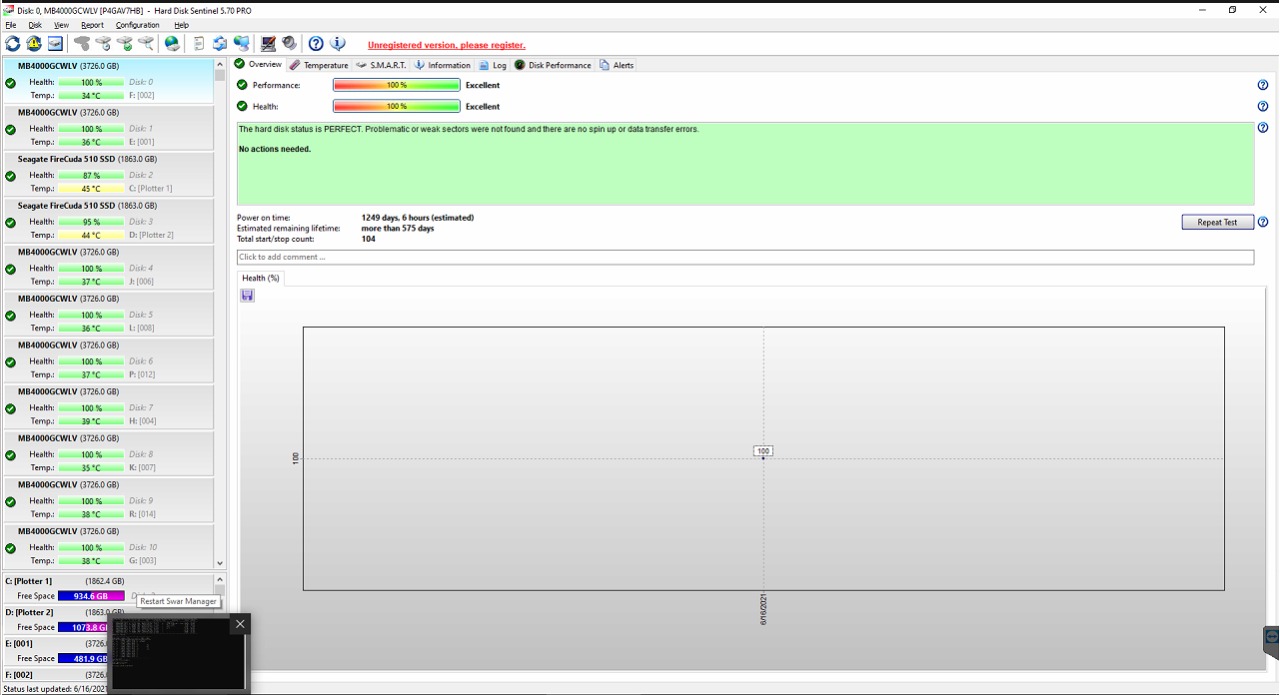Click the yellow warning alert toolbar icon
1280x695 pixels.
(x=34, y=44)
